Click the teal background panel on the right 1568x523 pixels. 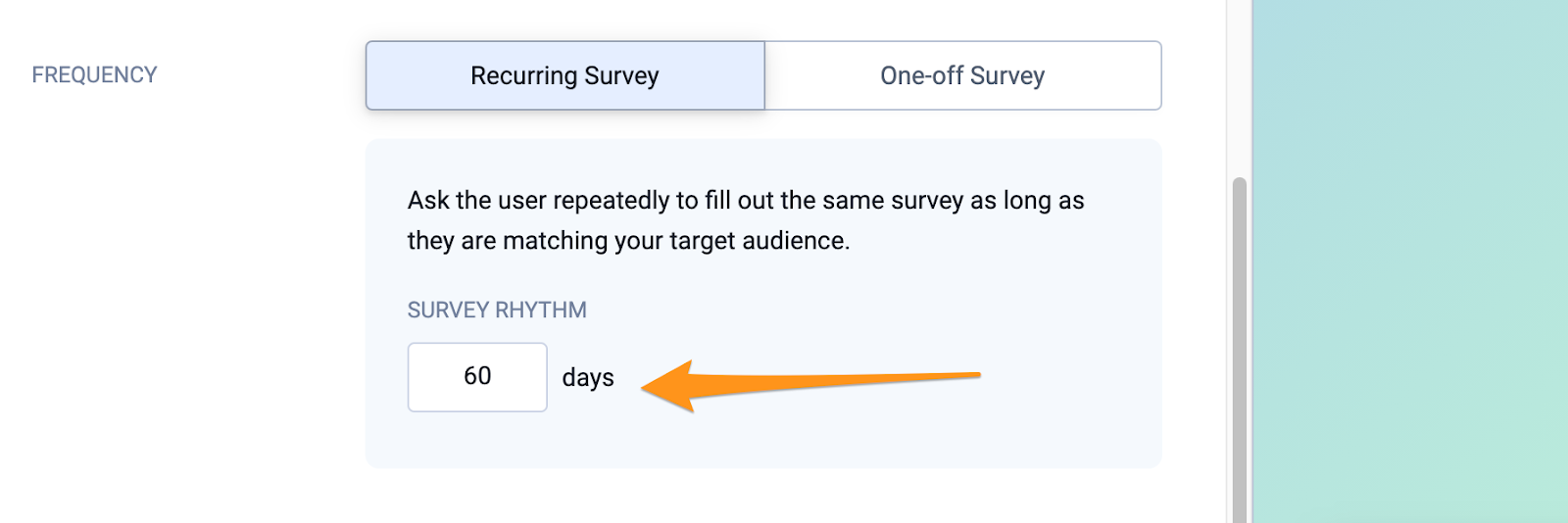point(1411,255)
